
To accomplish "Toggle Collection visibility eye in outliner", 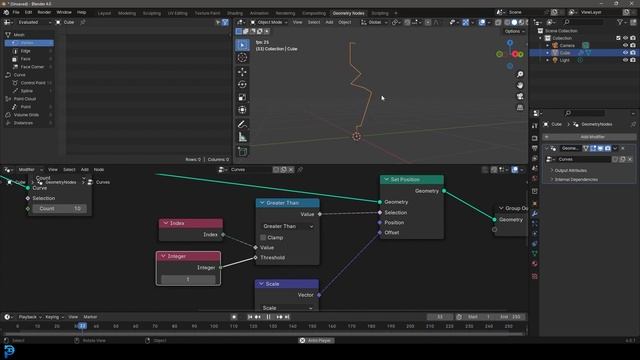I will (625, 38).
